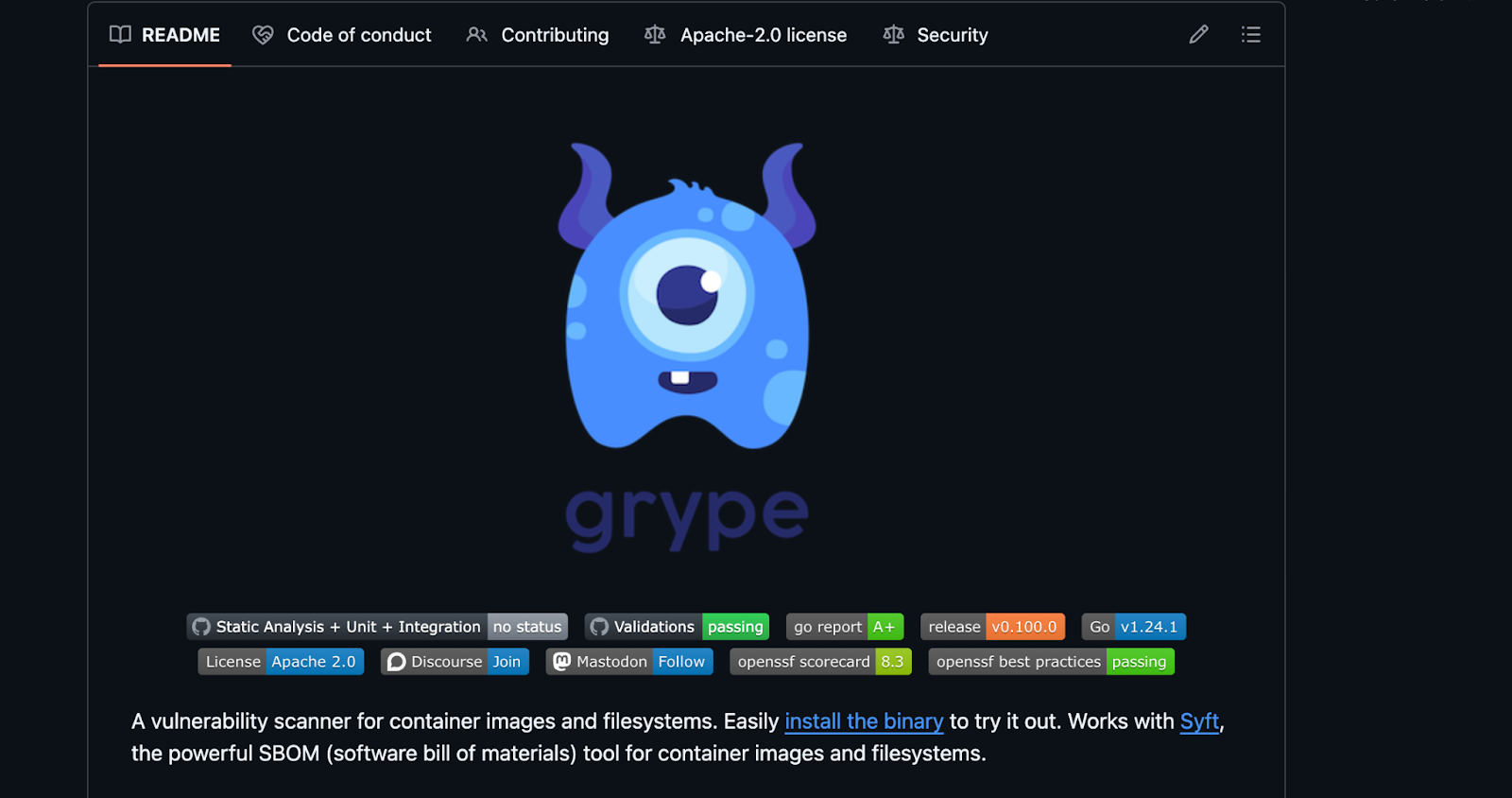Click the openssf scorecard 8.3 badge
This screenshot has height=798, width=1512.
(820, 662)
